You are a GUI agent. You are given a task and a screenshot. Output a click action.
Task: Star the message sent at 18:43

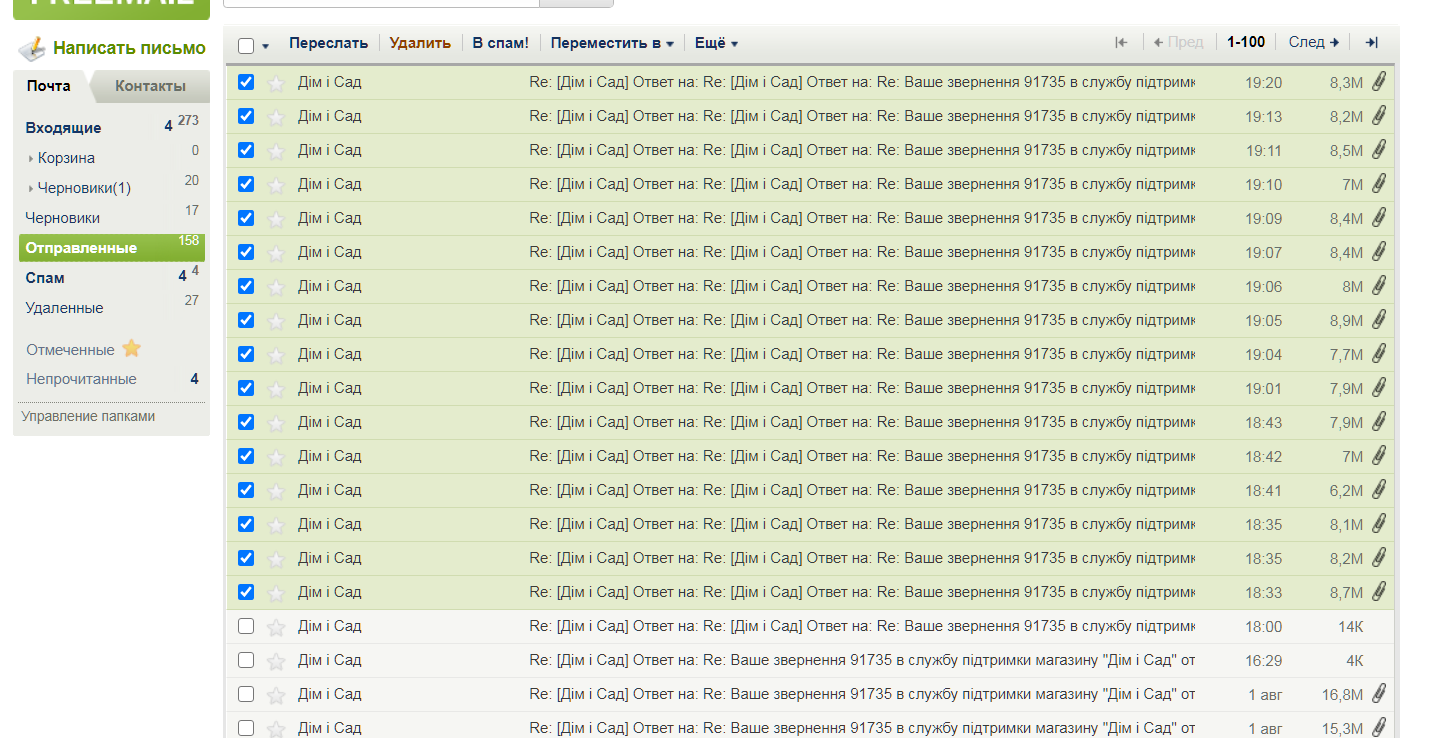[276, 423]
